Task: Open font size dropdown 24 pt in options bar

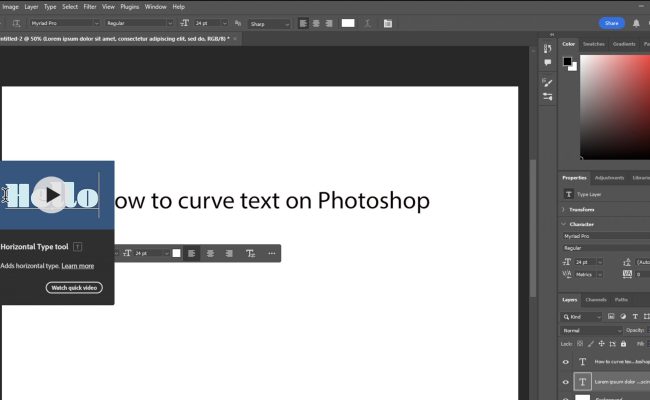Action: click(x=211, y=23)
